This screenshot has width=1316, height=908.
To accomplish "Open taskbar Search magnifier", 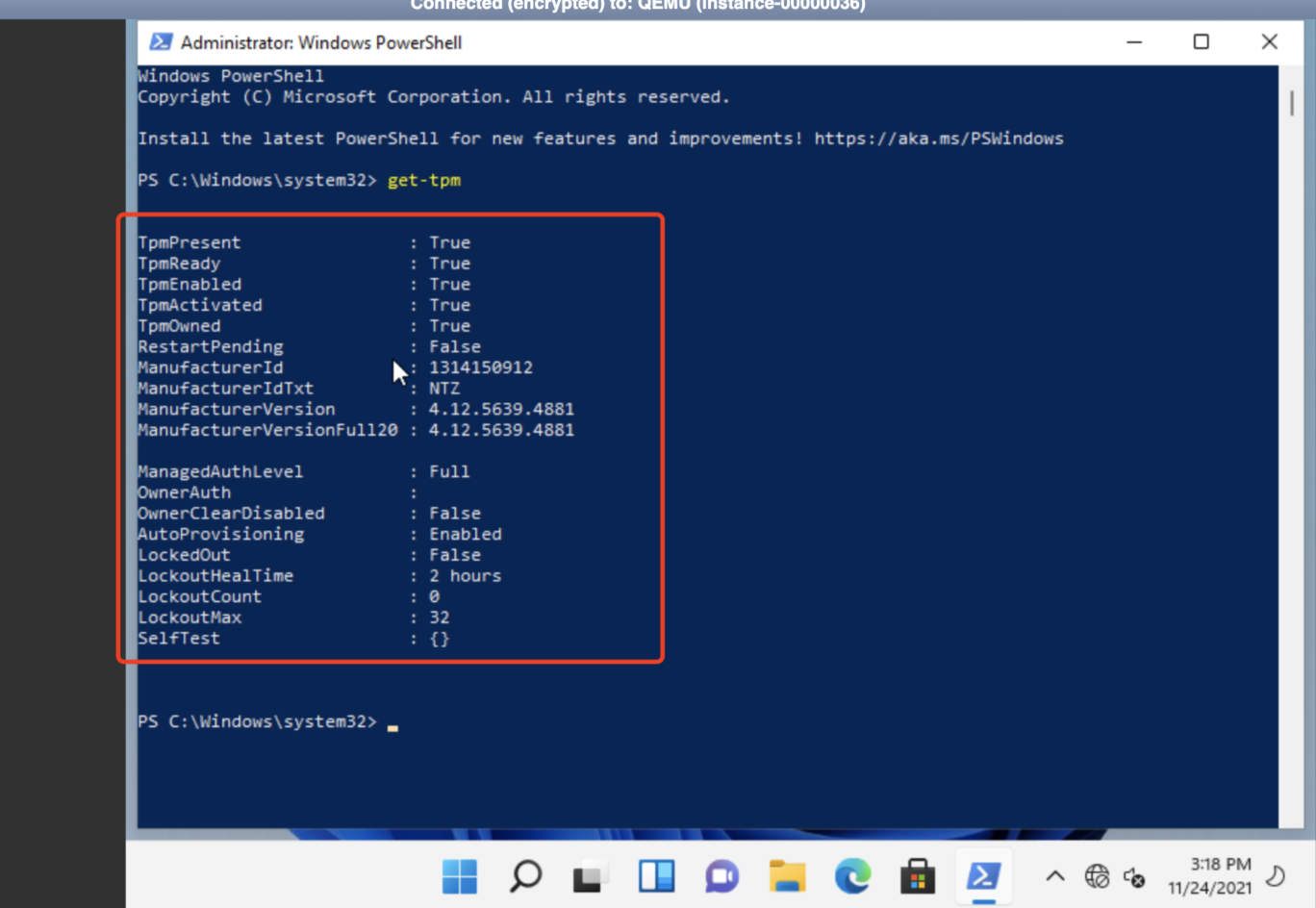I will point(525,876).
